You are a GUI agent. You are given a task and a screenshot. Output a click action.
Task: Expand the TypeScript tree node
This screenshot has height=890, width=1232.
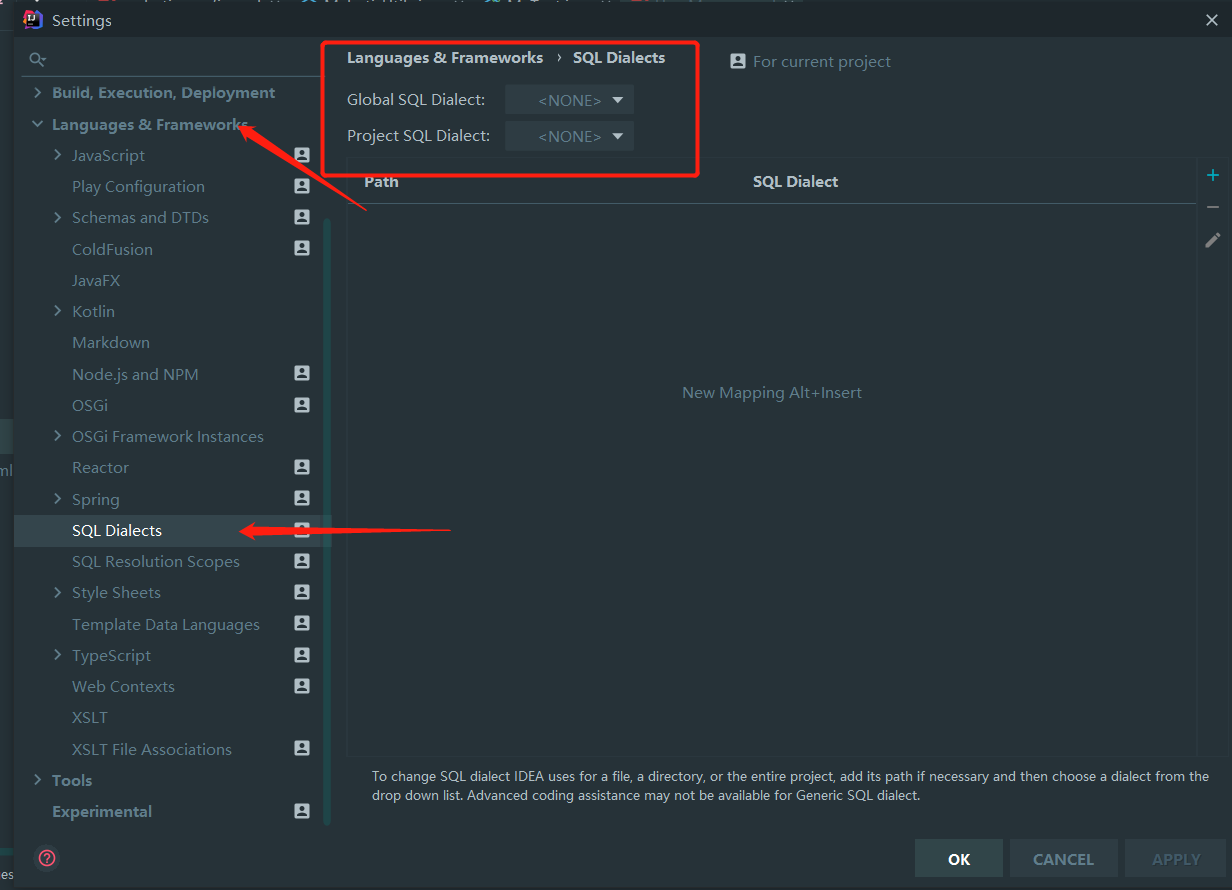58,655
